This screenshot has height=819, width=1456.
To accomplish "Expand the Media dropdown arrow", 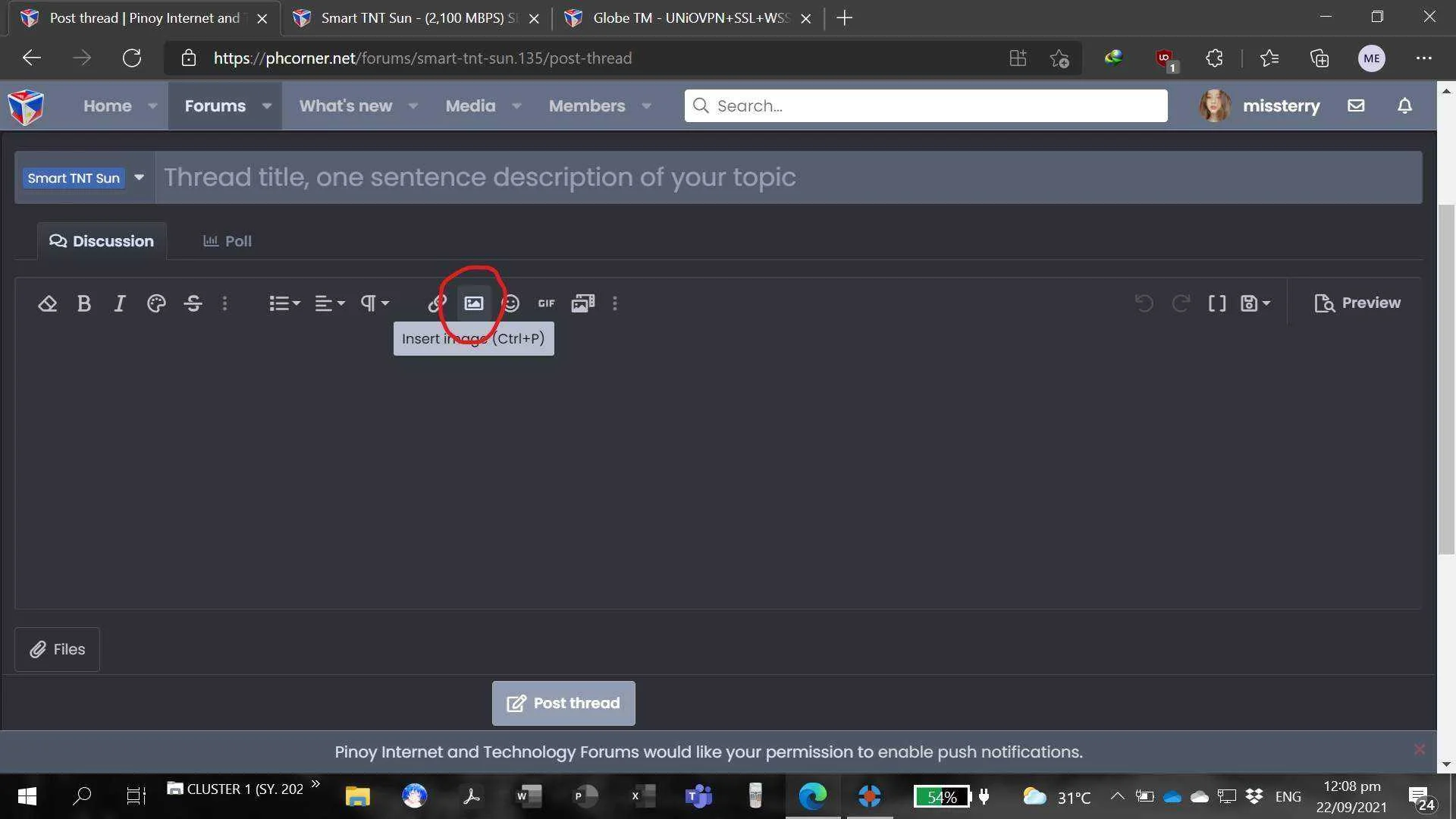I will 516,106.
